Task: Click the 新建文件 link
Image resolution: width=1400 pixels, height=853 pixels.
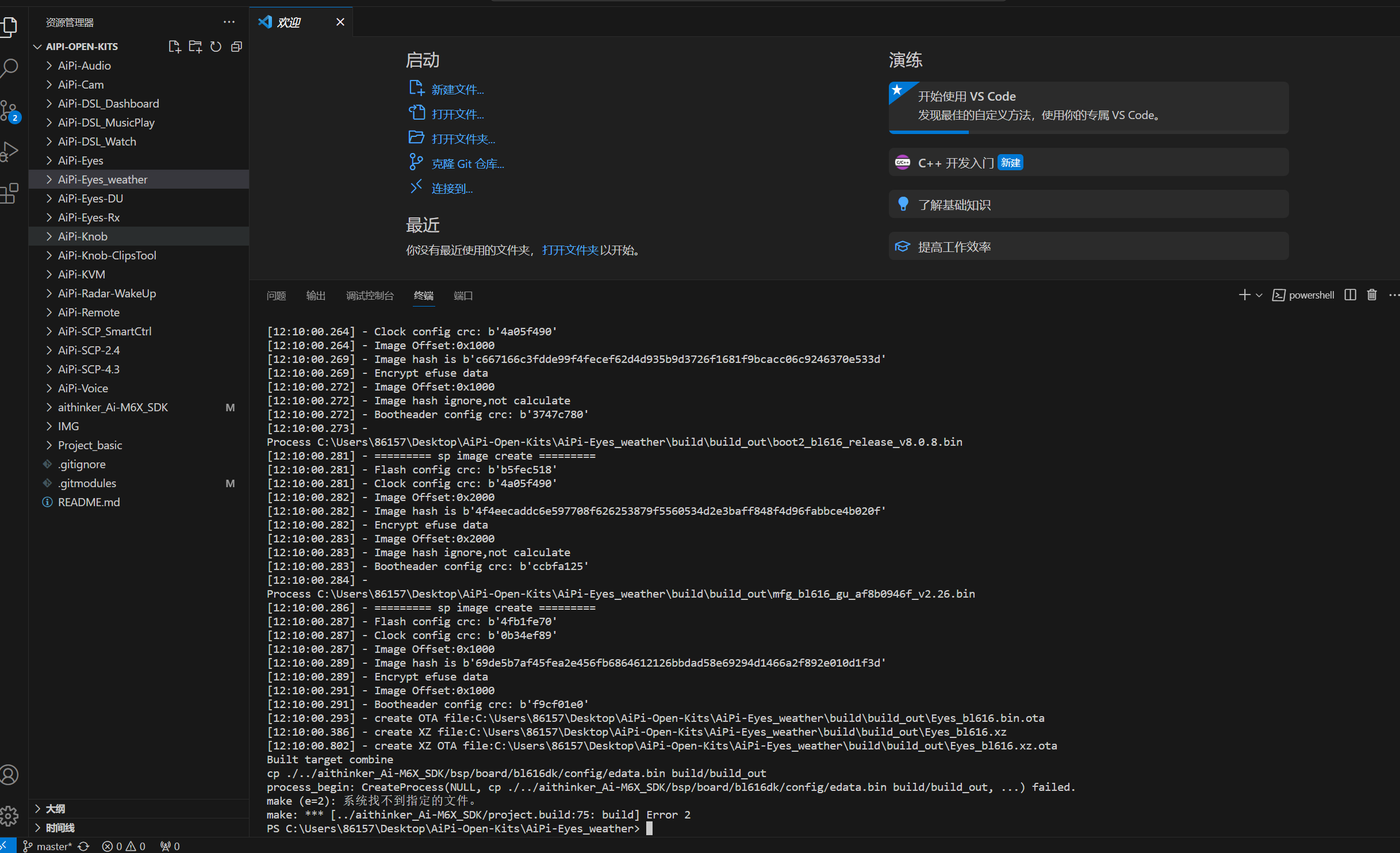Action: coord(458,90)
